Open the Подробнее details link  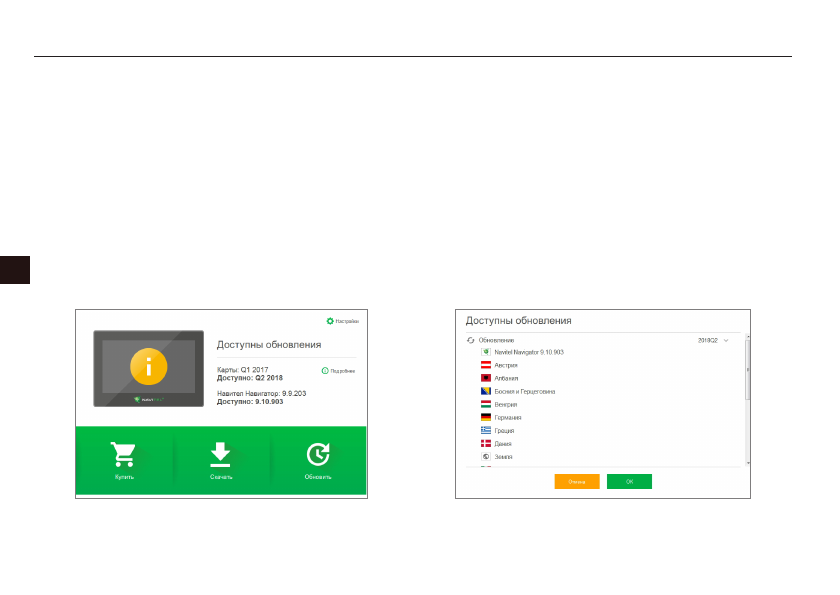pos(338,371)
